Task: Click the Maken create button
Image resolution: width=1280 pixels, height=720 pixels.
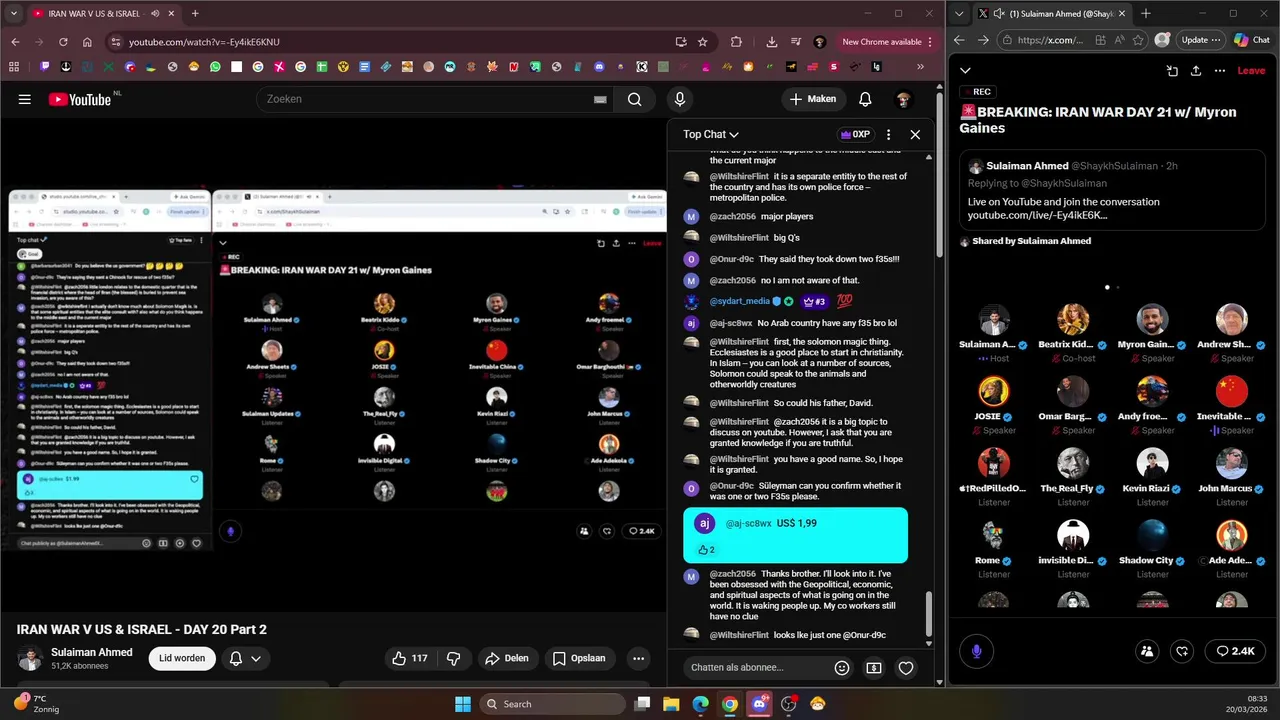Action: click(812, 99)
